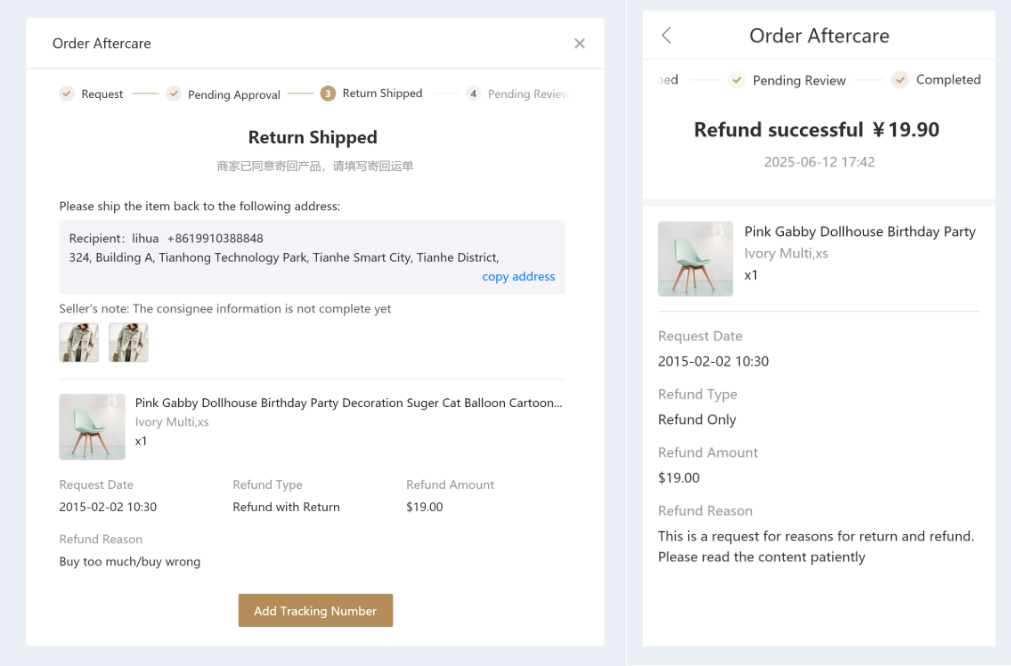Image resolution: width=1011 pixels, height=666 pixels.
Task: Go back using the left chevron arrow
Action: pyautogui.click(x=667, y=36)
